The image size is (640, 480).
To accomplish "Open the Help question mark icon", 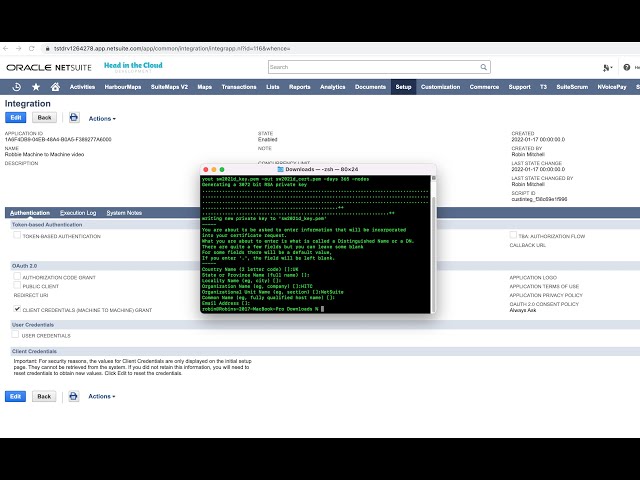I will [627, 67].
